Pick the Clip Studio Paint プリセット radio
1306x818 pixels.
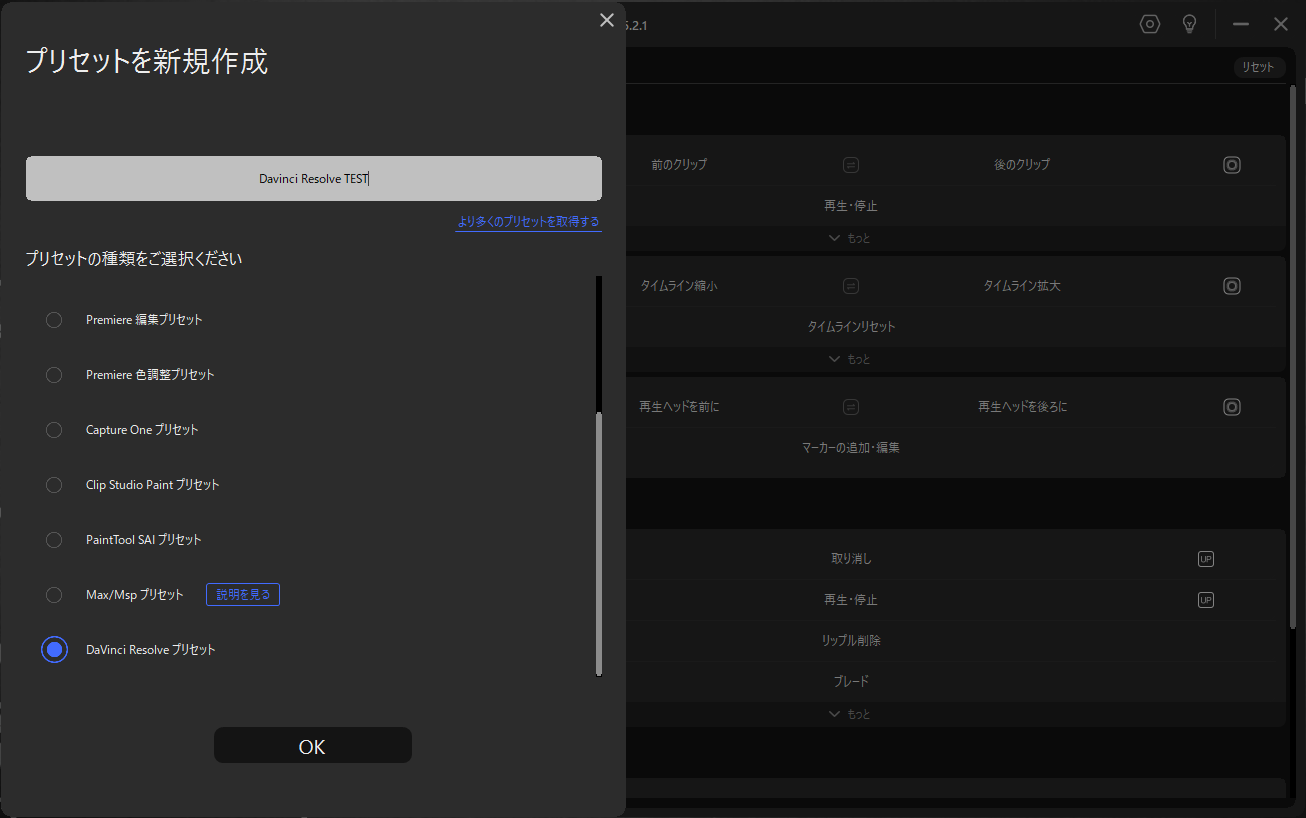[54, 485]
